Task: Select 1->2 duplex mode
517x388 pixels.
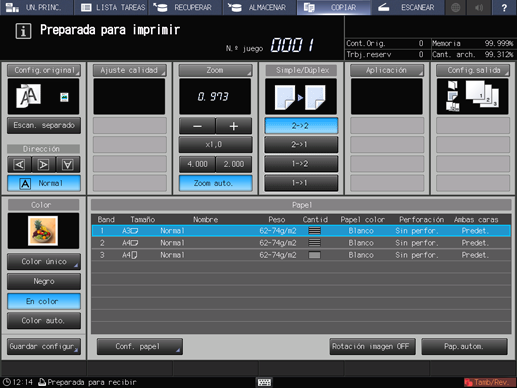Action: [x=301, y=164]
